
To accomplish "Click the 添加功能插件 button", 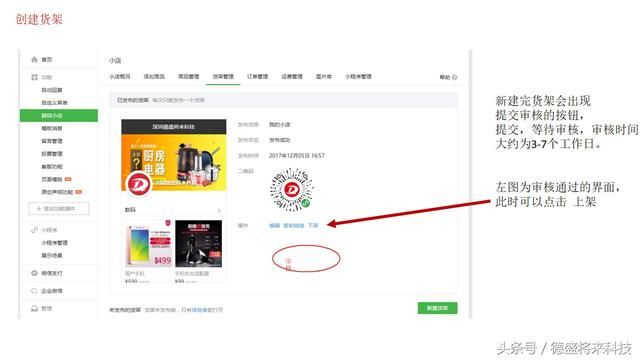I will [59, 209].
